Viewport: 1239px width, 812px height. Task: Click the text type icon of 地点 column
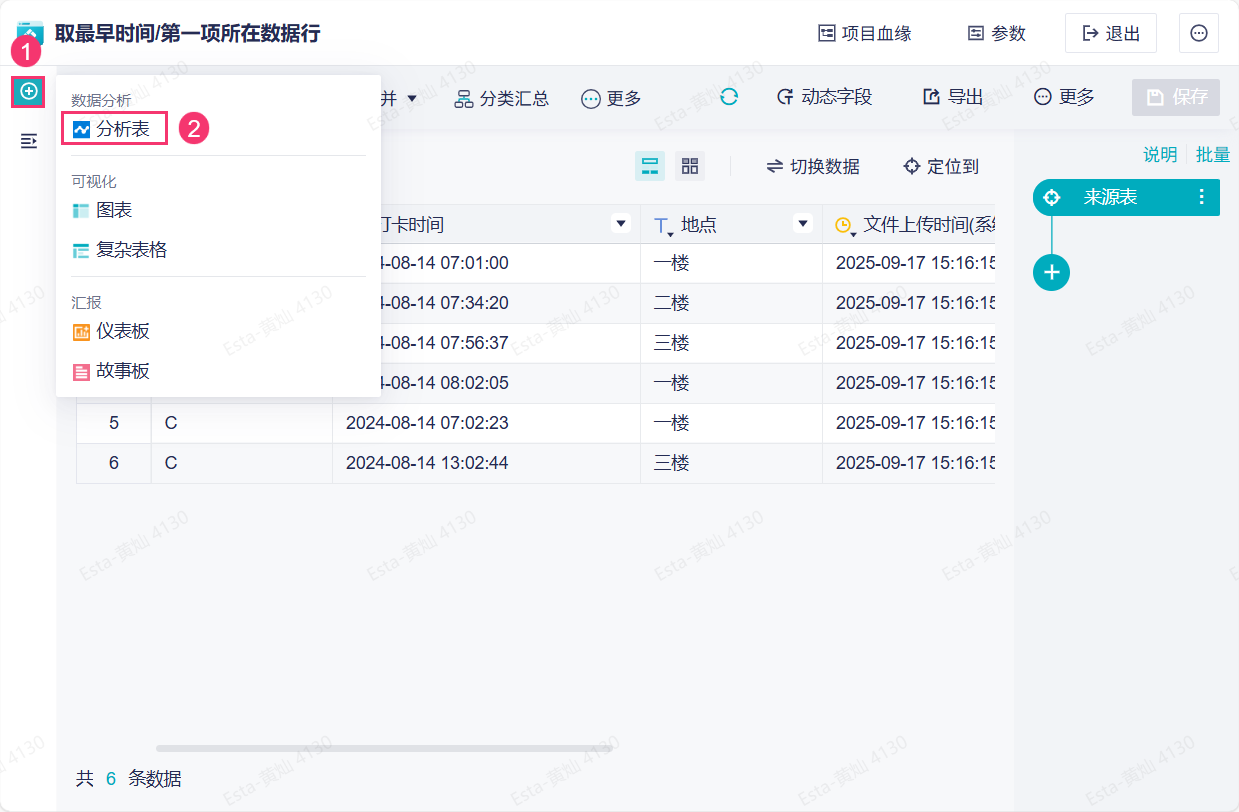point(663,226)
